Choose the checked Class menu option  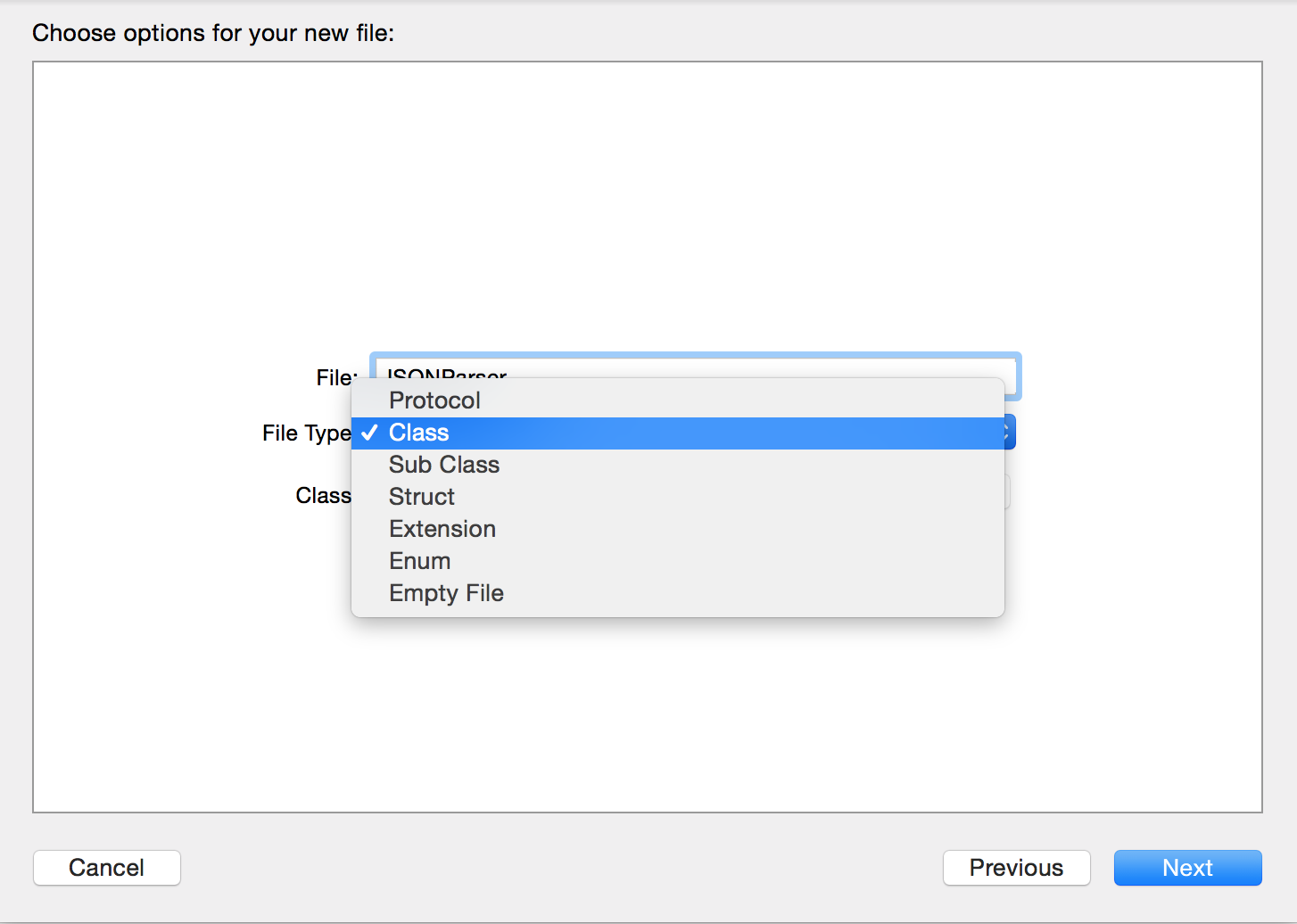[x=418, y=433]
